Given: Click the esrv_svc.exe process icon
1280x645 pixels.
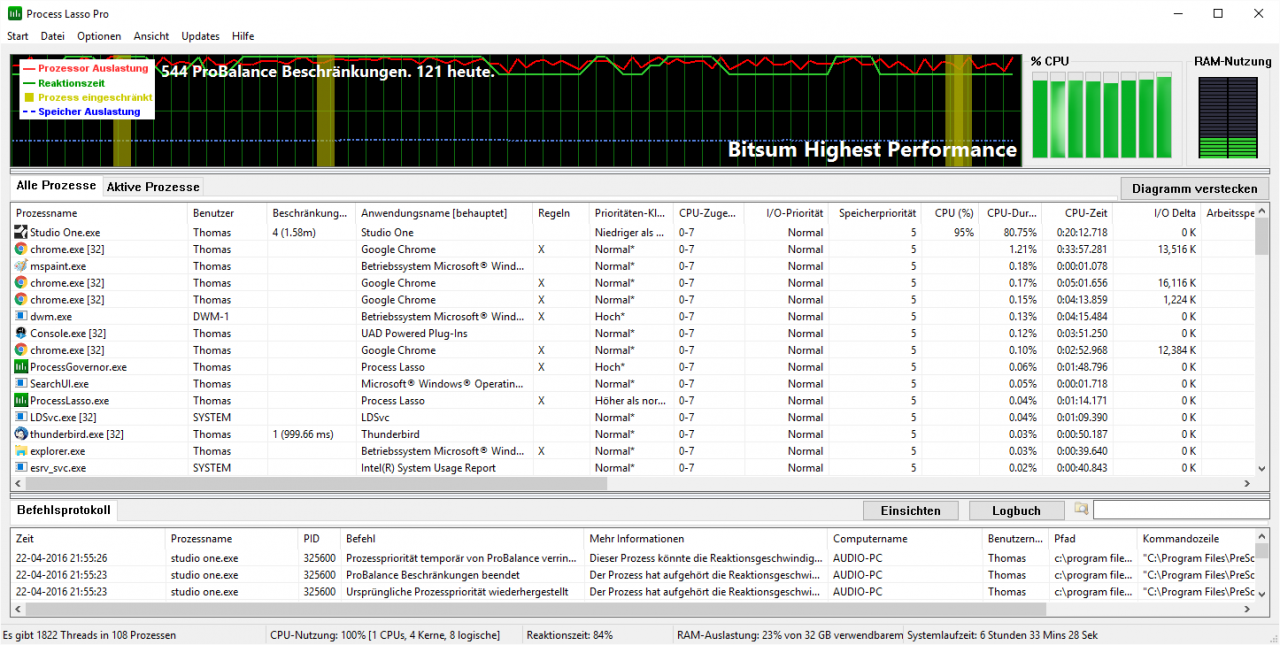Looking at the screenshot, I should coord(21,467).
